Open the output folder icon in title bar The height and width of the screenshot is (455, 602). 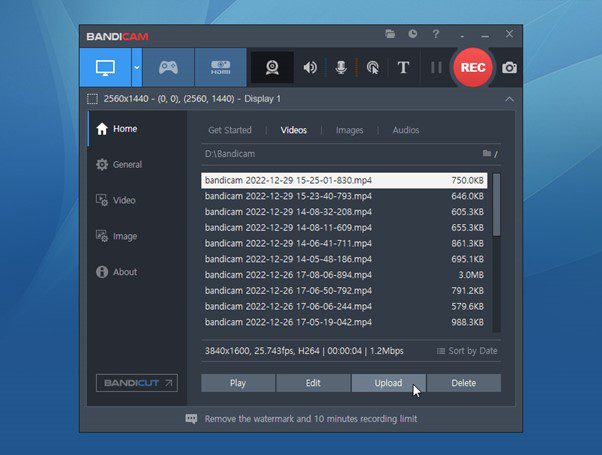[x=390, y=34]
